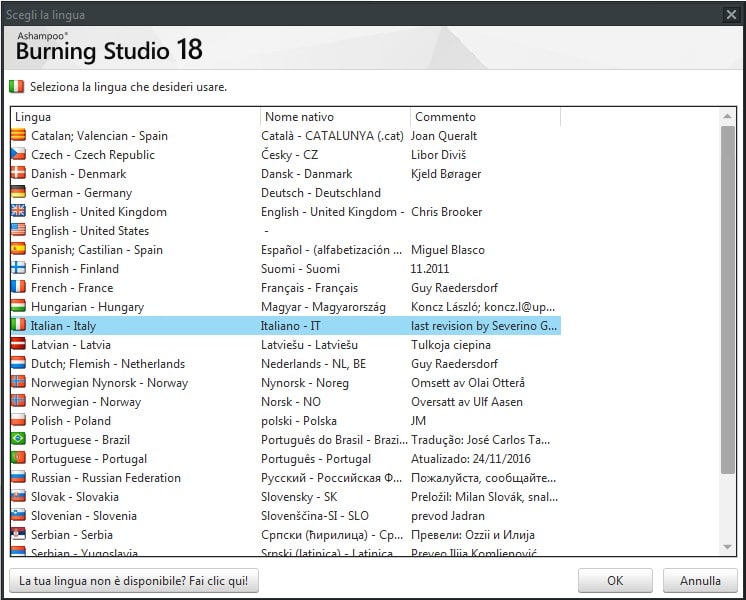Click the Brazil flag icon
The width and height of the screenshot is (746, 600).
coord(19,440)
